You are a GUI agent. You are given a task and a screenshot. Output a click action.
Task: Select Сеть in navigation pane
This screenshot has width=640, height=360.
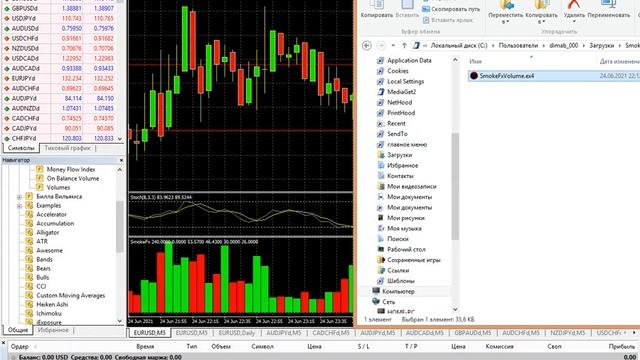click(388, 302)
